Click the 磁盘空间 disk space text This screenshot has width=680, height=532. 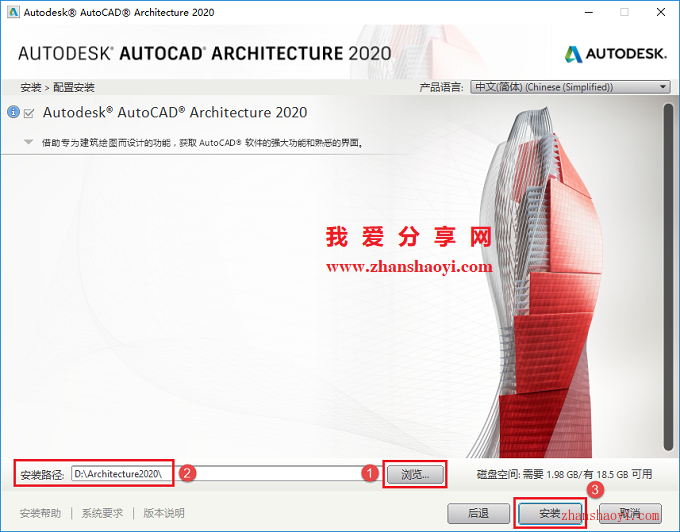[x=564, y=474]
